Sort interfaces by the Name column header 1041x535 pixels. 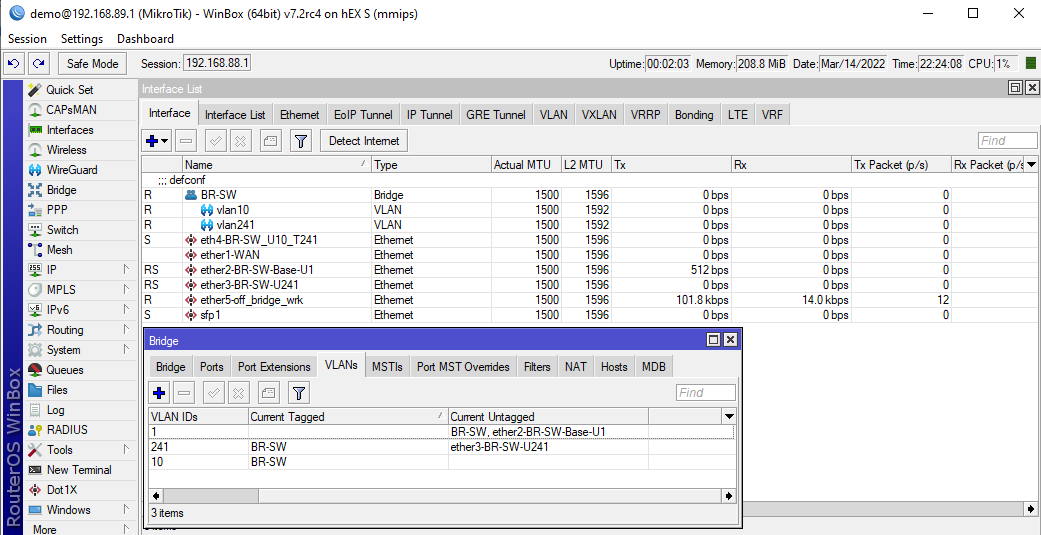[277, 165]
